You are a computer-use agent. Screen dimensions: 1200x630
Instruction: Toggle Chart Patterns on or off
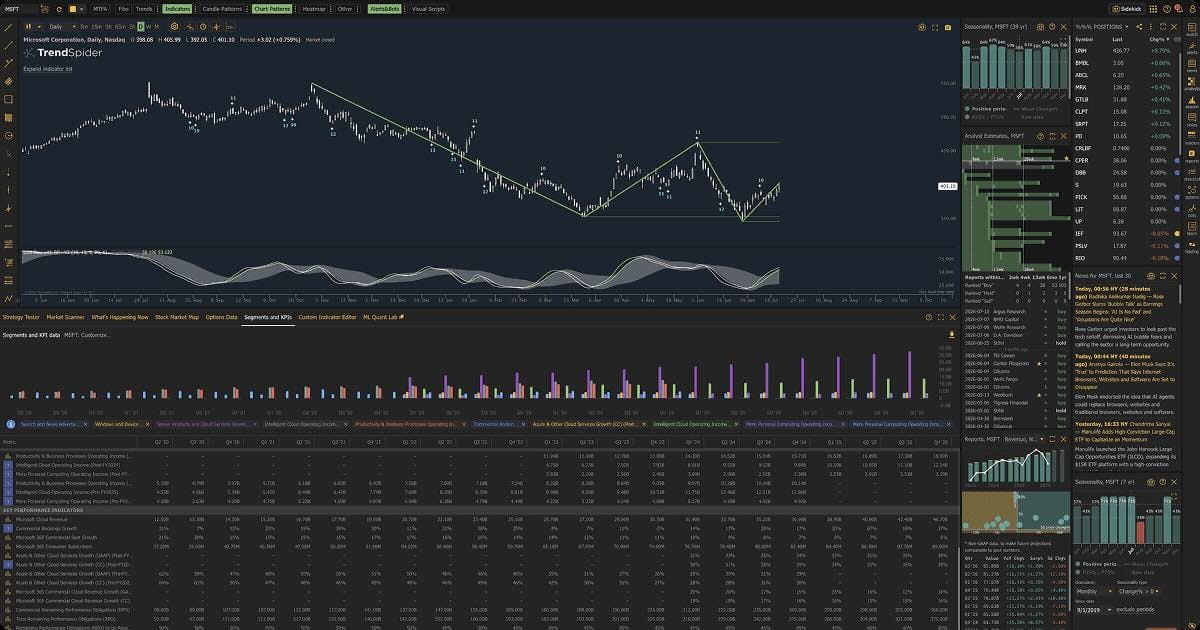(272, 8)
